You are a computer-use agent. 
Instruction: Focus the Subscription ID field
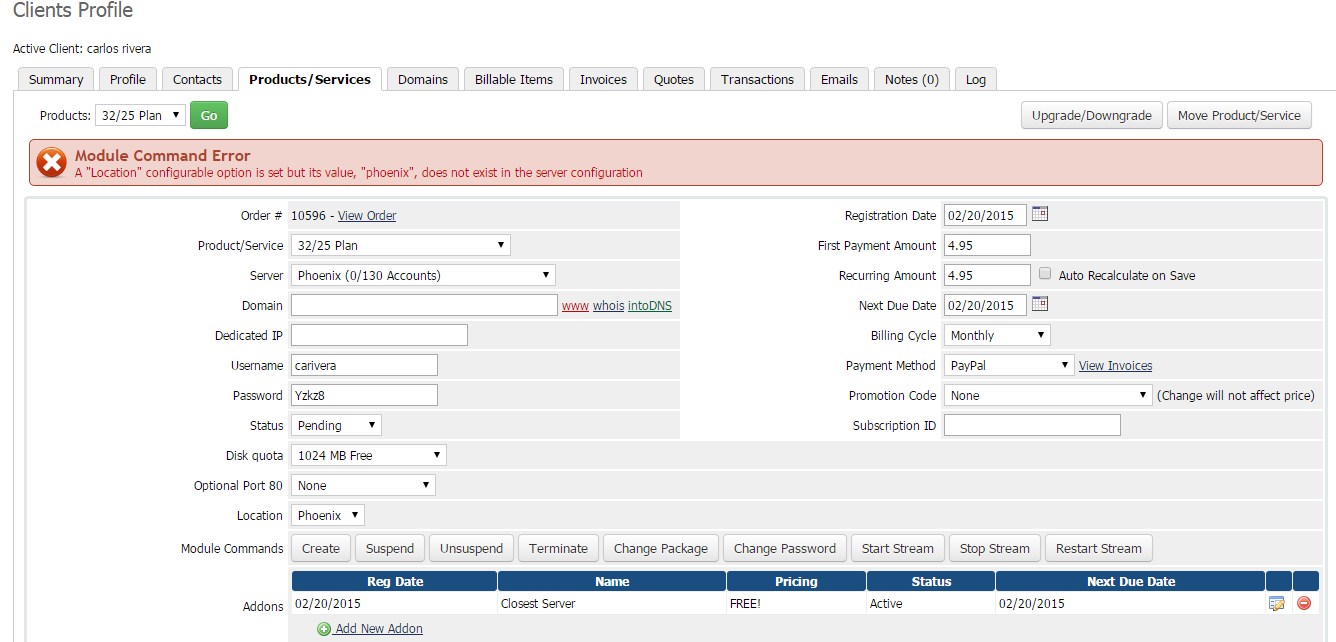coord(1032,425)
